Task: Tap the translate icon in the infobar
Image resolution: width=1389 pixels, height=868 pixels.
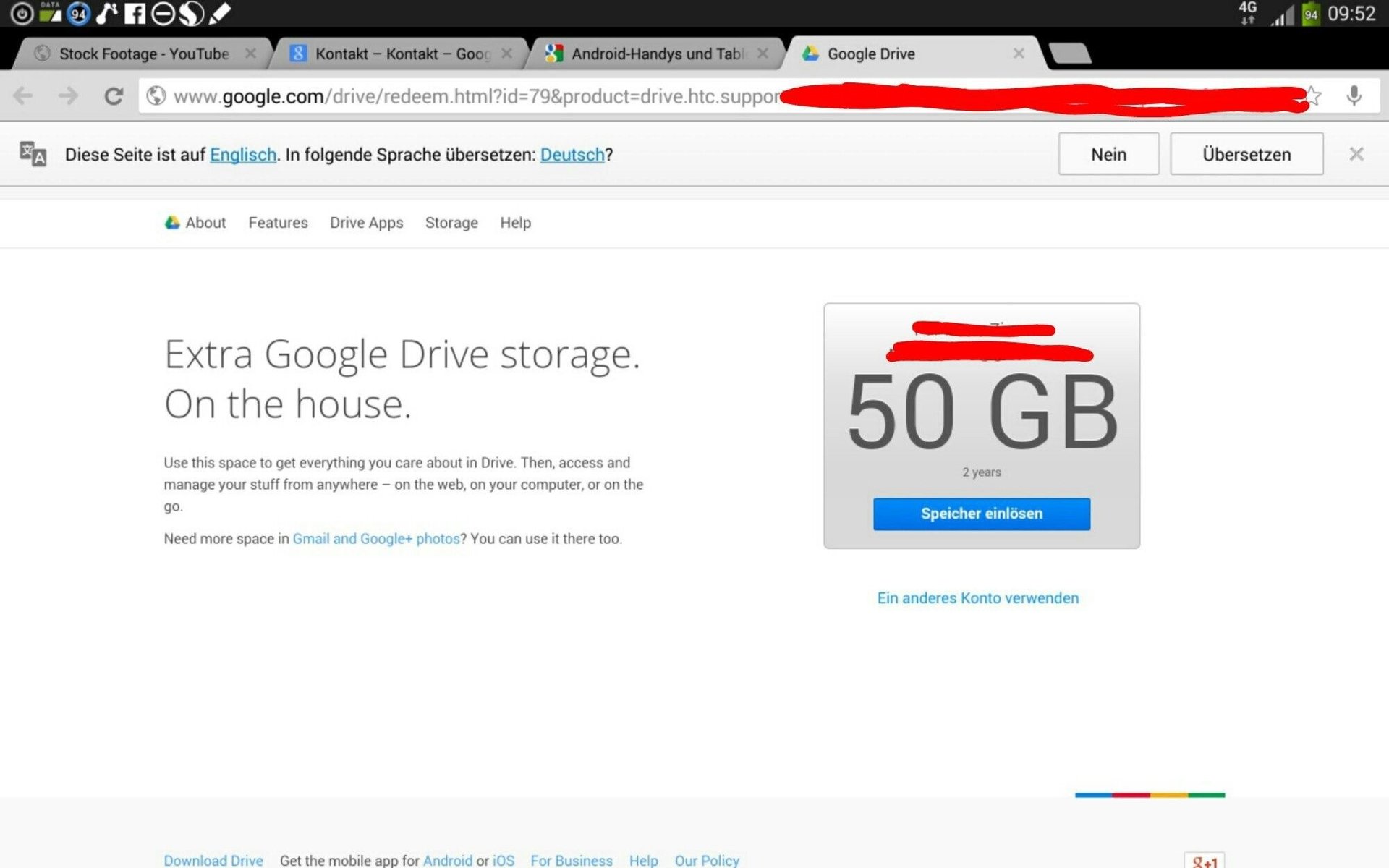Action: click(x=33, y=153)
